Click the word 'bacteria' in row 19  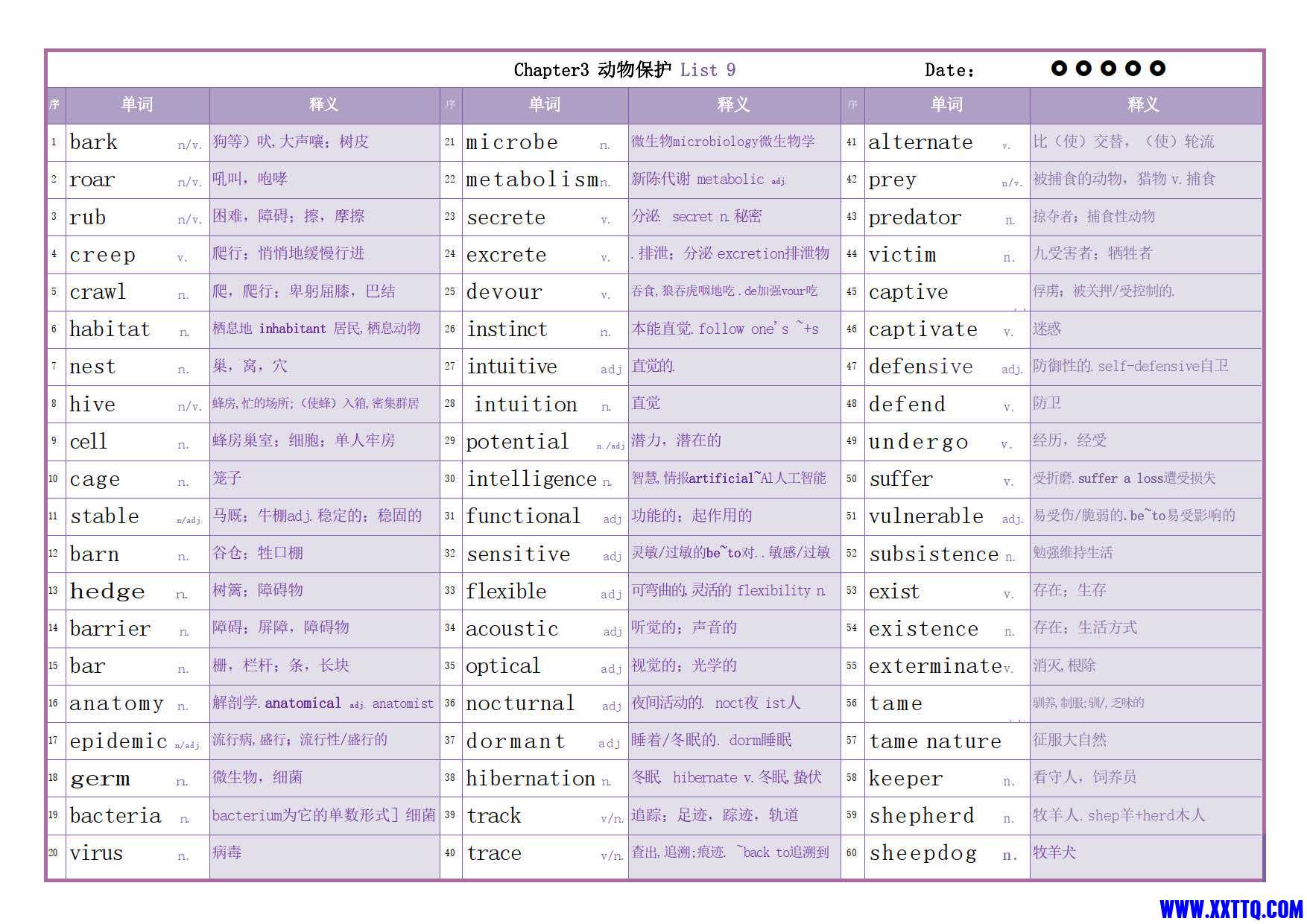coord(115,816)
